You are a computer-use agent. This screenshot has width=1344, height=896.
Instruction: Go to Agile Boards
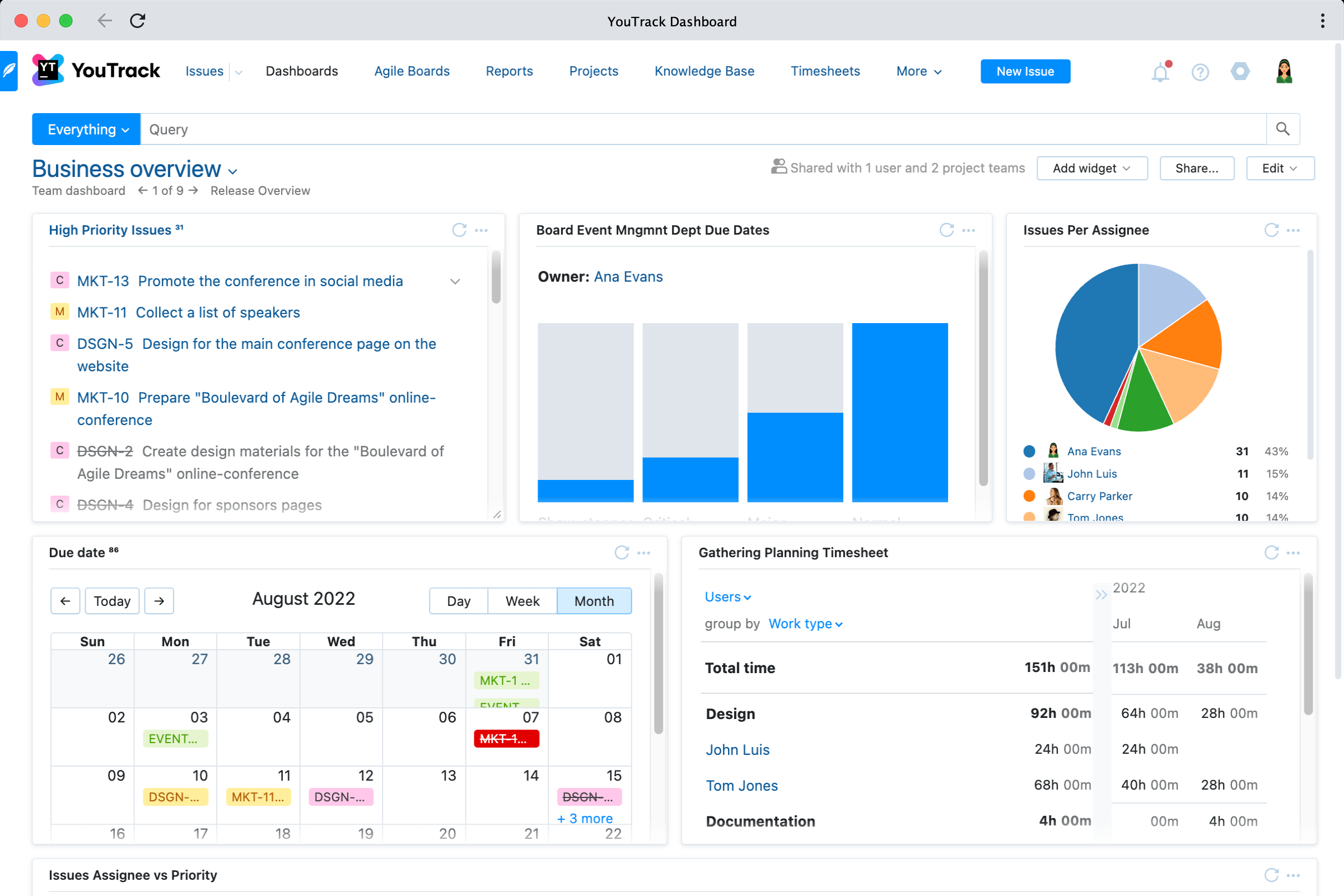(412, 72)
